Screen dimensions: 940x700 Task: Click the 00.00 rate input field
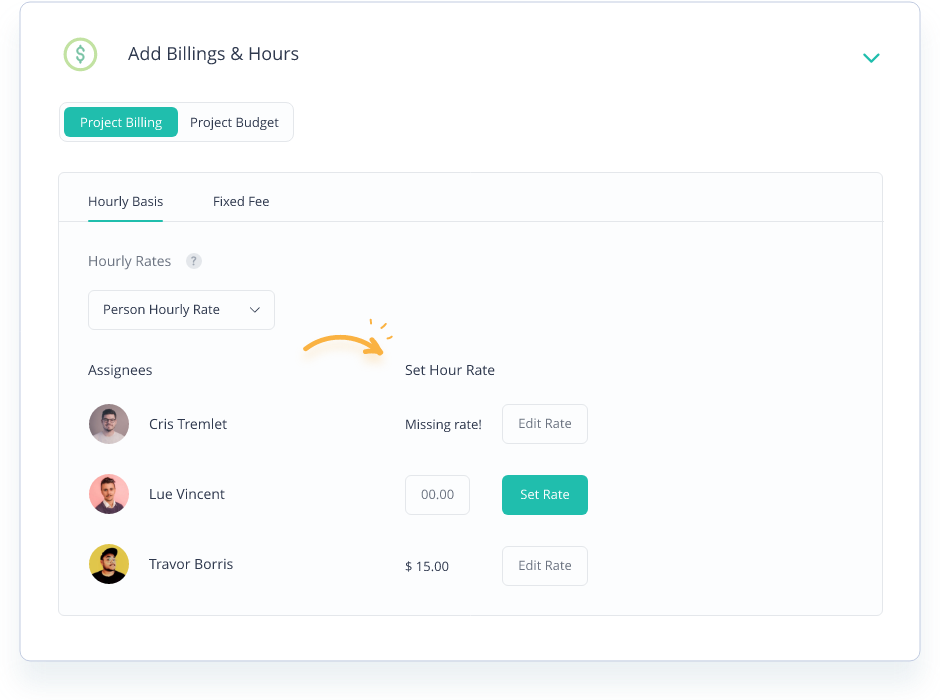point(437,494)
